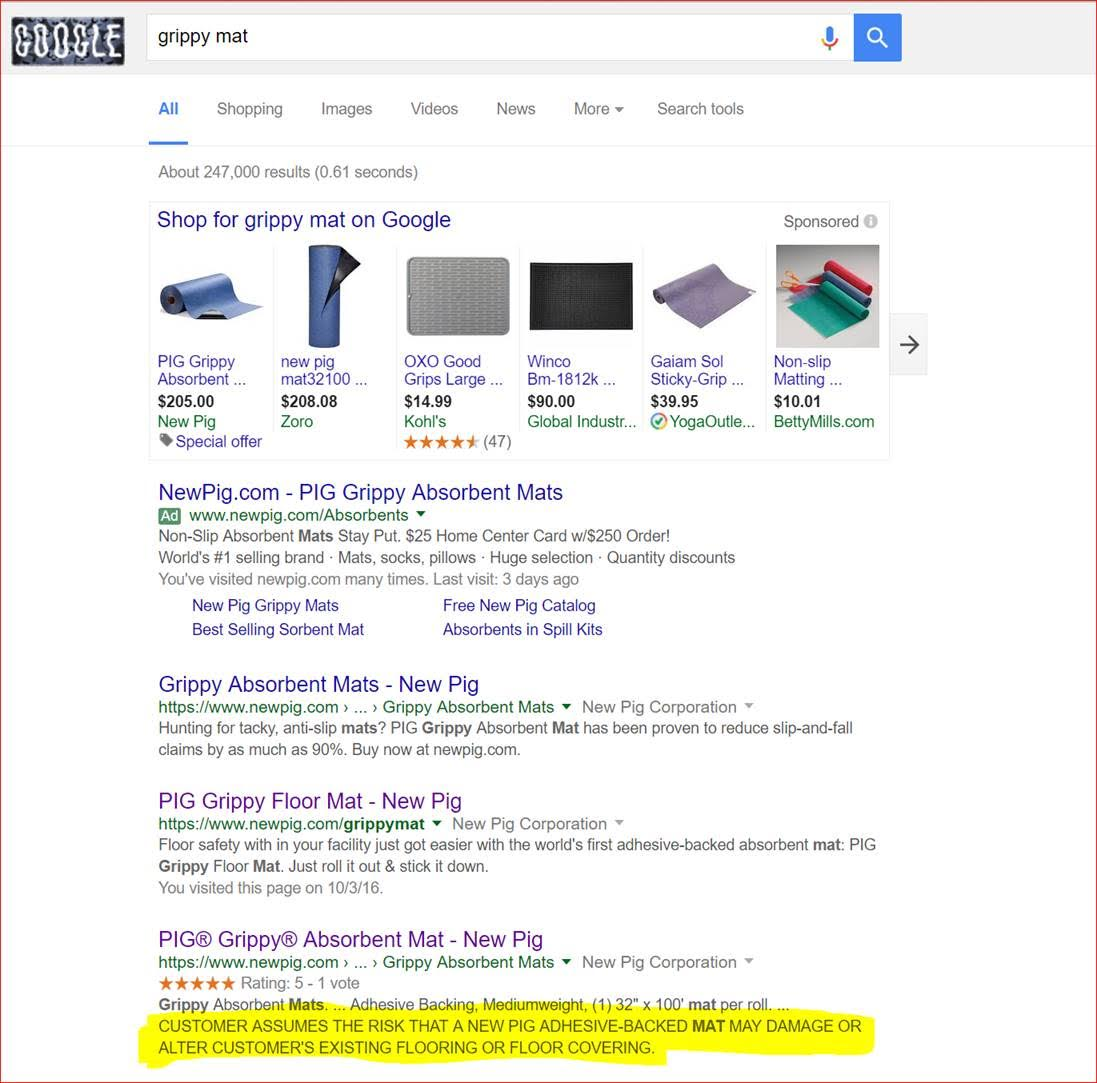
Task: Open the Free New Pig Catalog sitelink
Action: coord(519,606)
